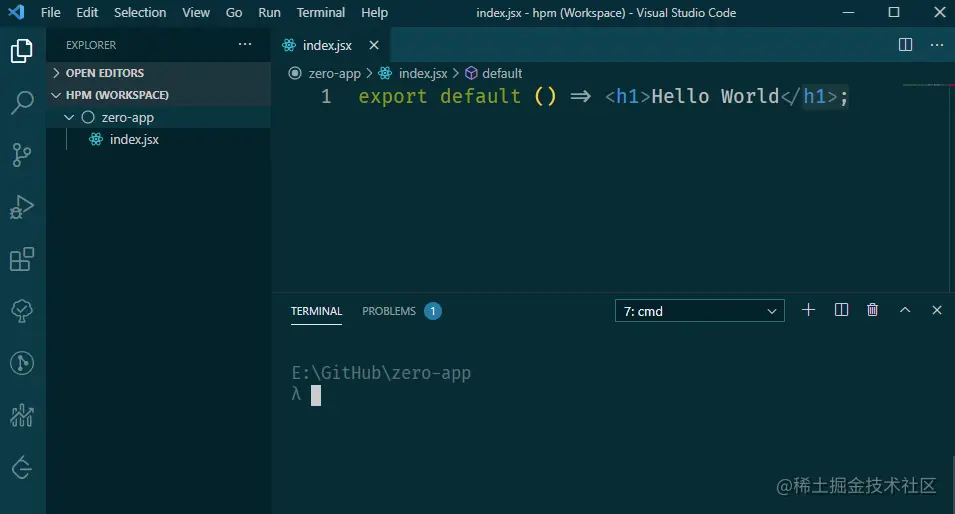The width and height of the screenshot is (955, 514).
Task: Open the Extensions view icon
Action: tap(22, 259)
